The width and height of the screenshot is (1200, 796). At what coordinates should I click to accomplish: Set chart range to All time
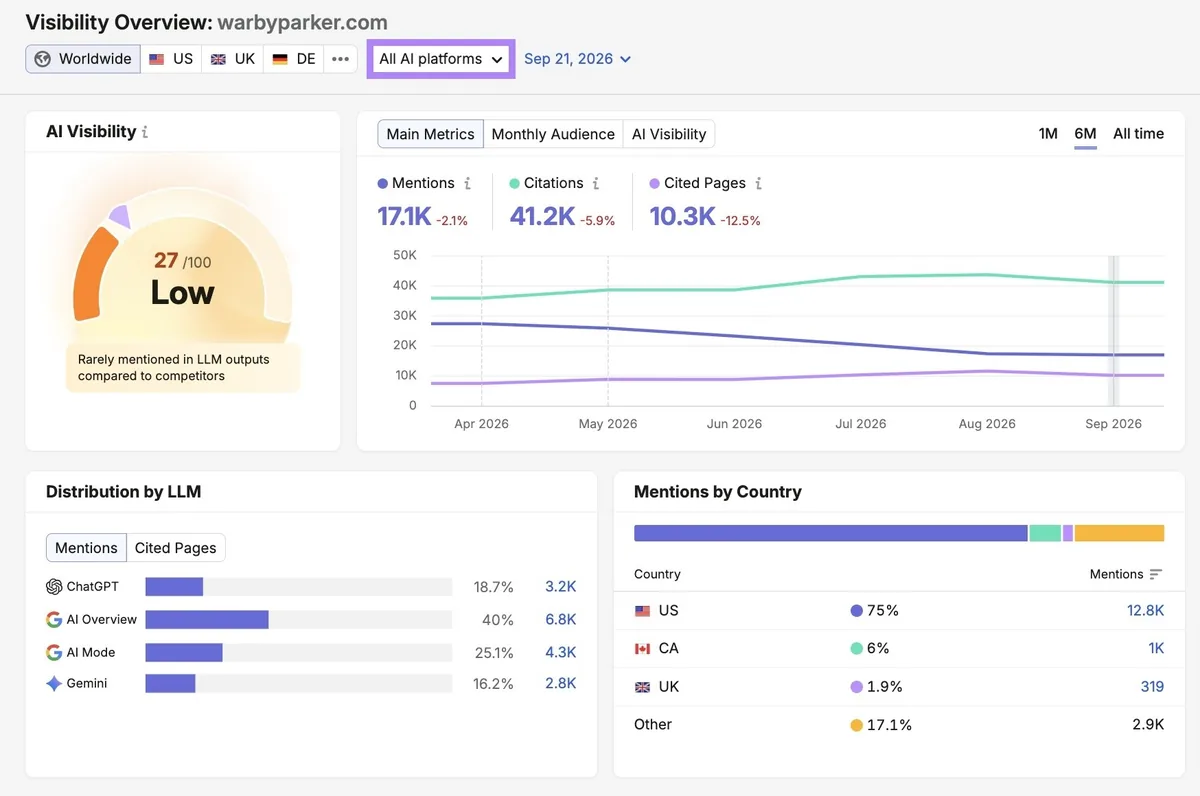(x=1138, y=134)
